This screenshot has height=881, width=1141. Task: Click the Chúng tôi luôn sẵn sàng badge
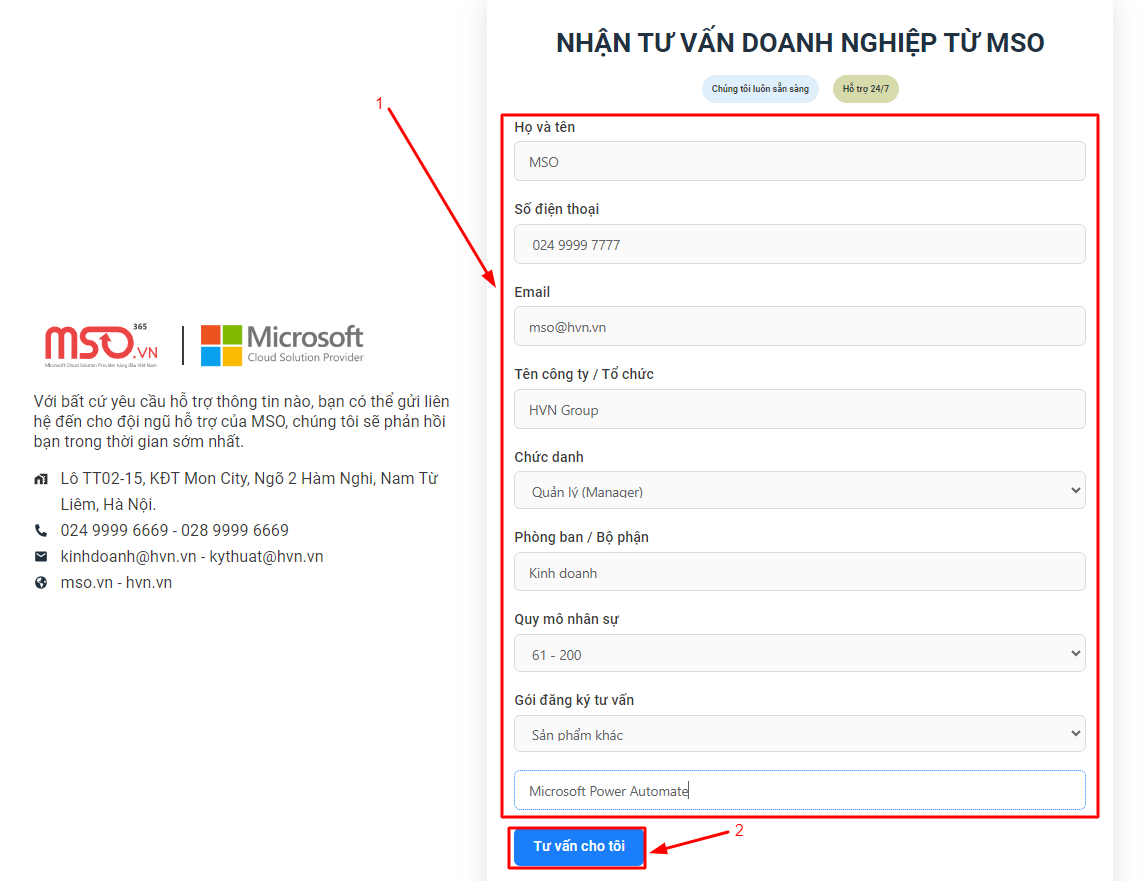tap(760, 89)
